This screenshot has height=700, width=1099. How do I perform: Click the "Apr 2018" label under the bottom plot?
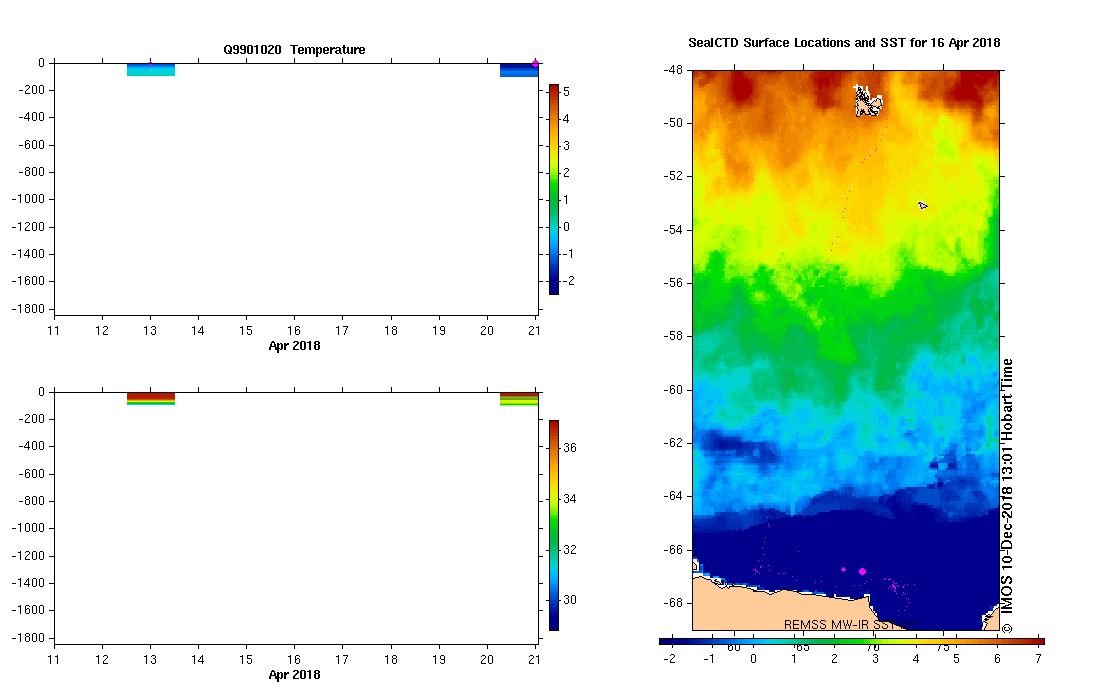coord(294,675)
